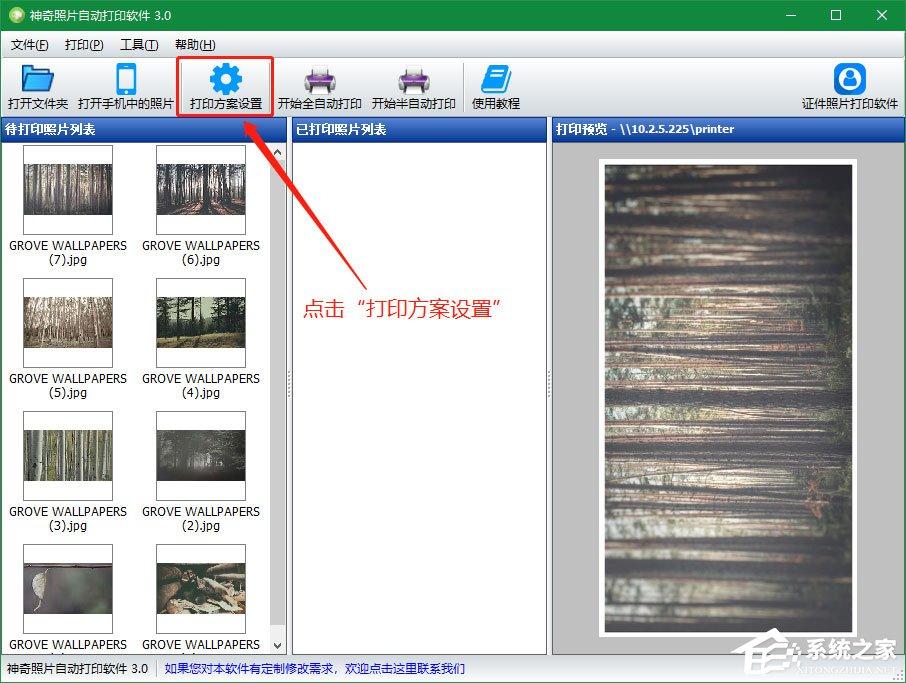Open the 帮助 menu

[194, 45]
